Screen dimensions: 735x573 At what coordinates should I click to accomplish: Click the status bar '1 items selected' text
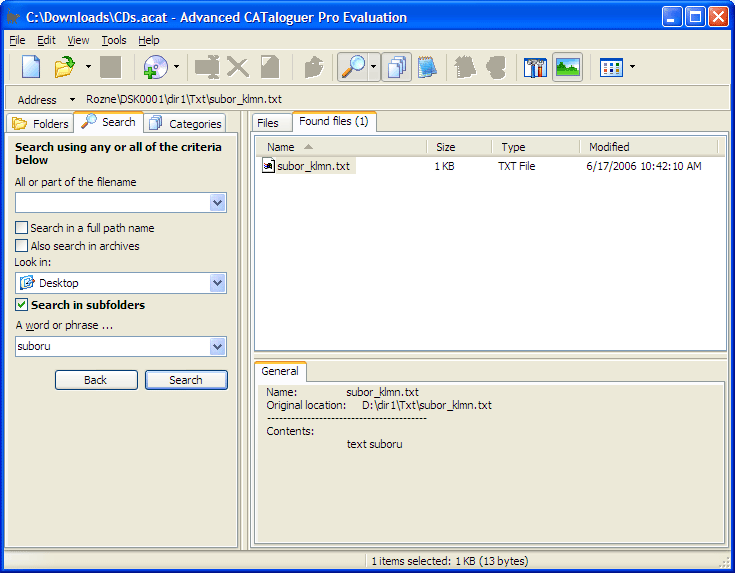coord(450,561)
